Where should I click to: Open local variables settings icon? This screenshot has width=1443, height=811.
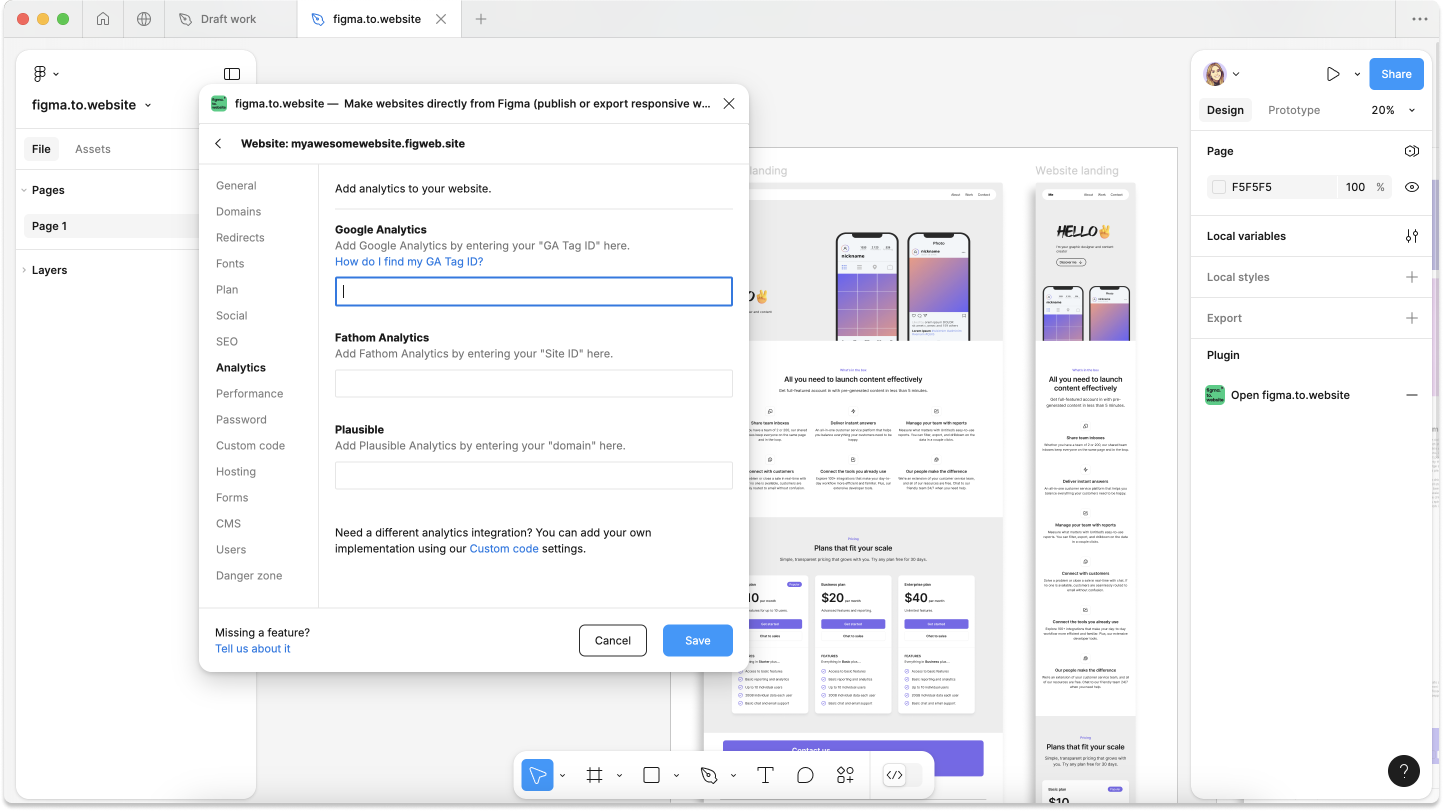point(1412,236)
